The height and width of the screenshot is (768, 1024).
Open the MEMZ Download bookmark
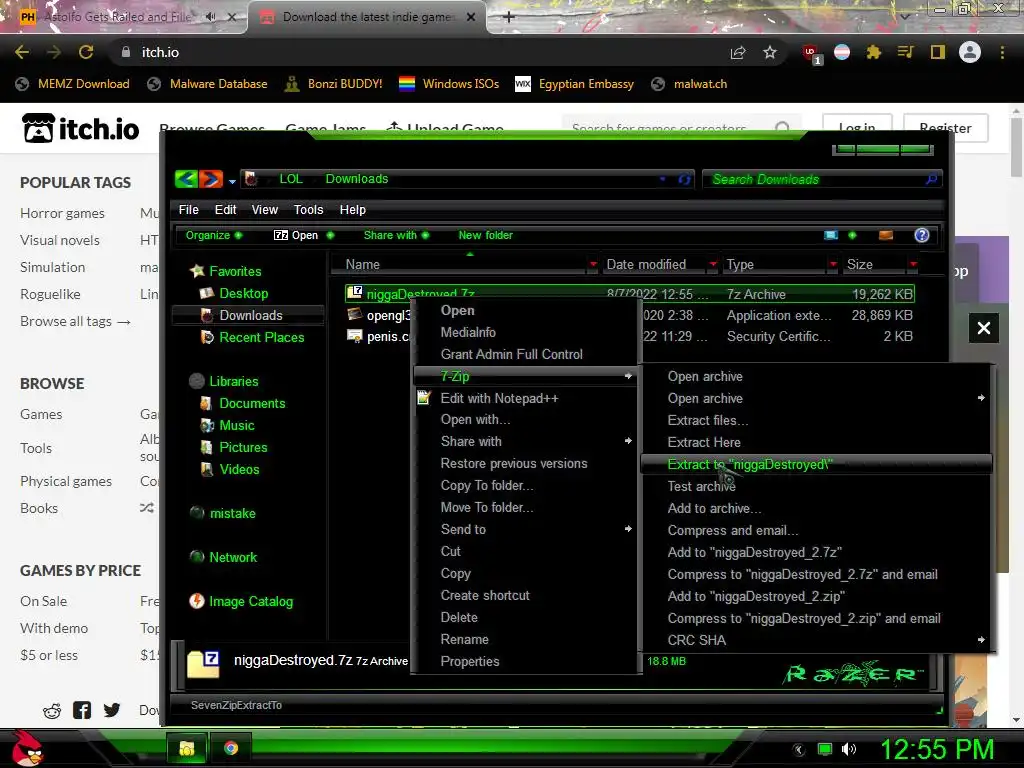point(72,84)
